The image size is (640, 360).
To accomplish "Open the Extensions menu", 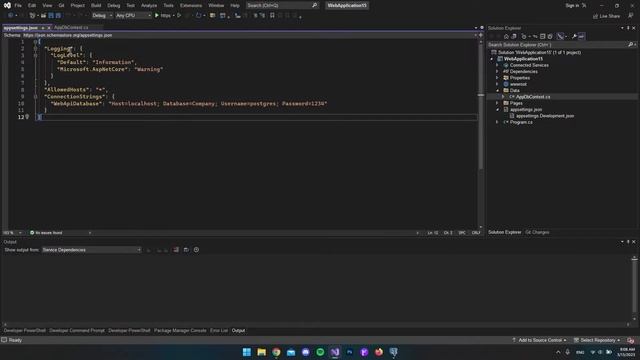I will click(191, 5).
